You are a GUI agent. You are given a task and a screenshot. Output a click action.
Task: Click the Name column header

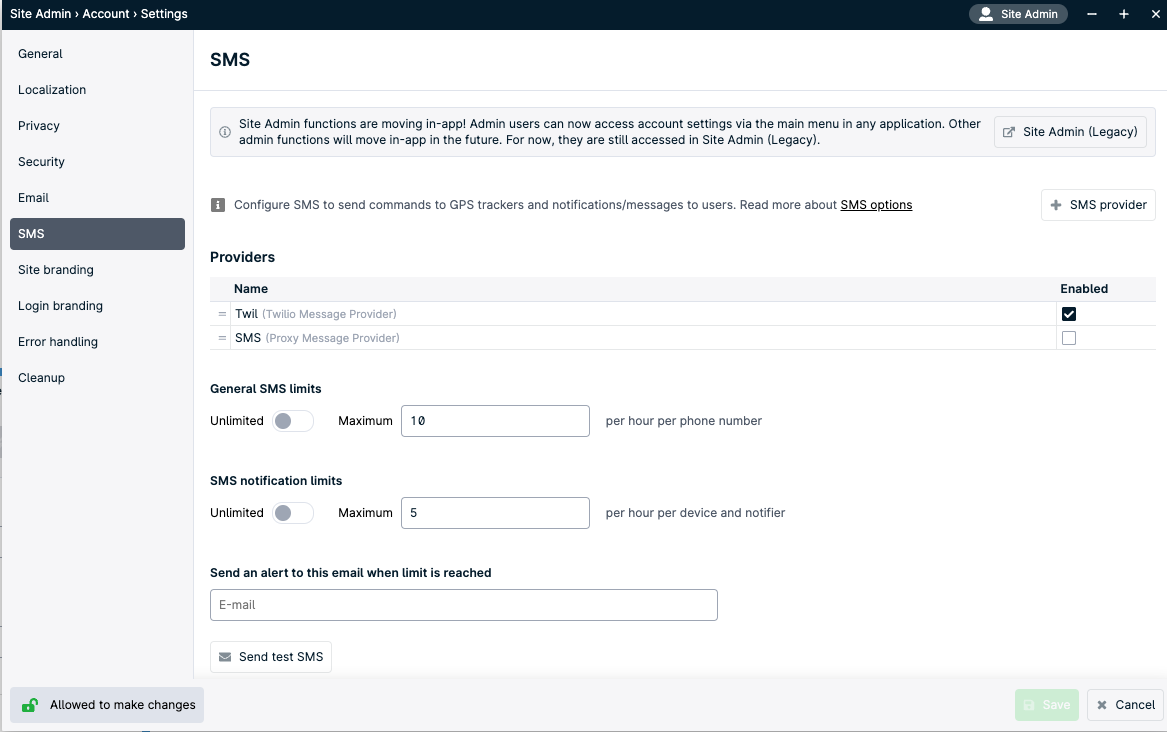[251, 289]
